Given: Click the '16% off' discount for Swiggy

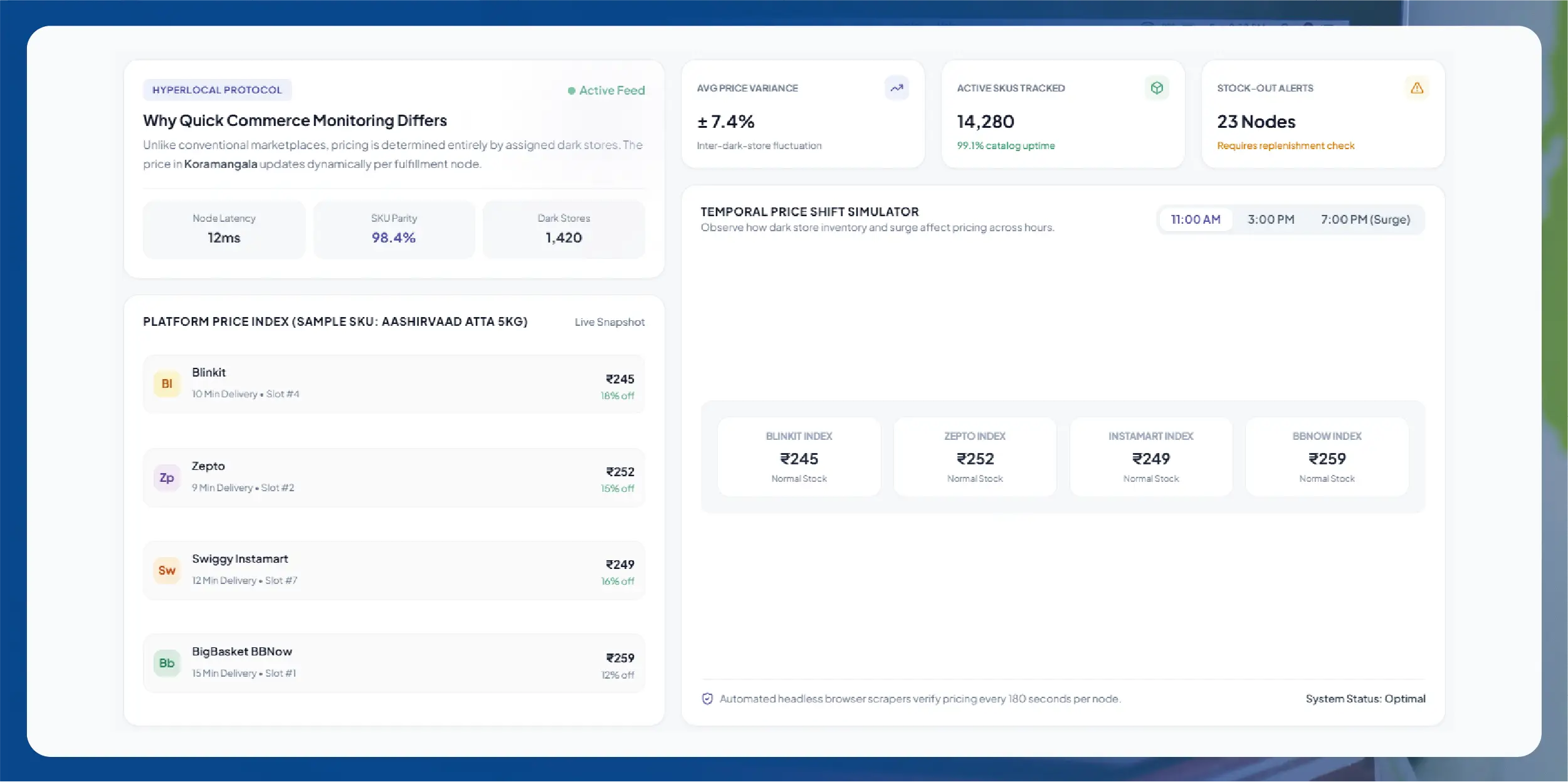Looking at the screenshot, I should click(x=618, y=581).
